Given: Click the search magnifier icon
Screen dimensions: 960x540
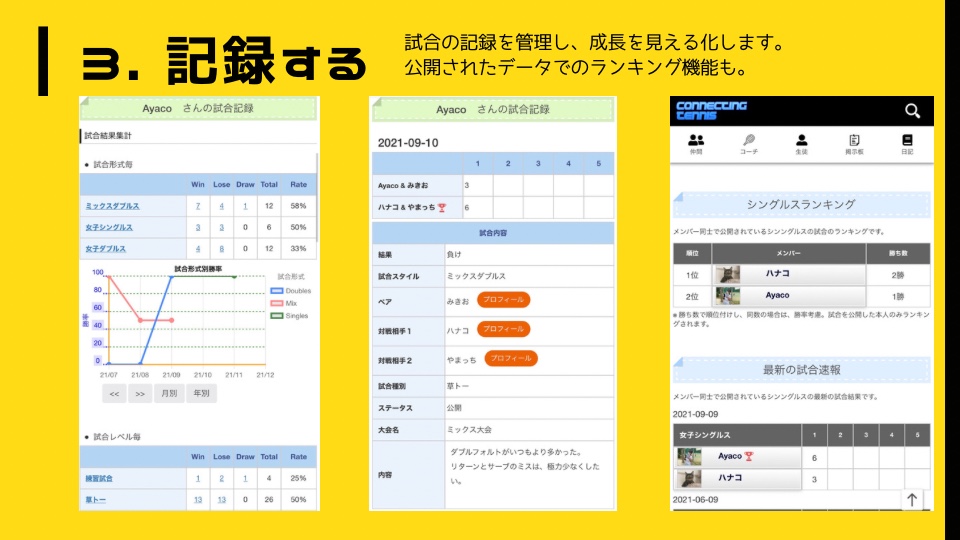Looking at the screenshot, I should point(911,111).
